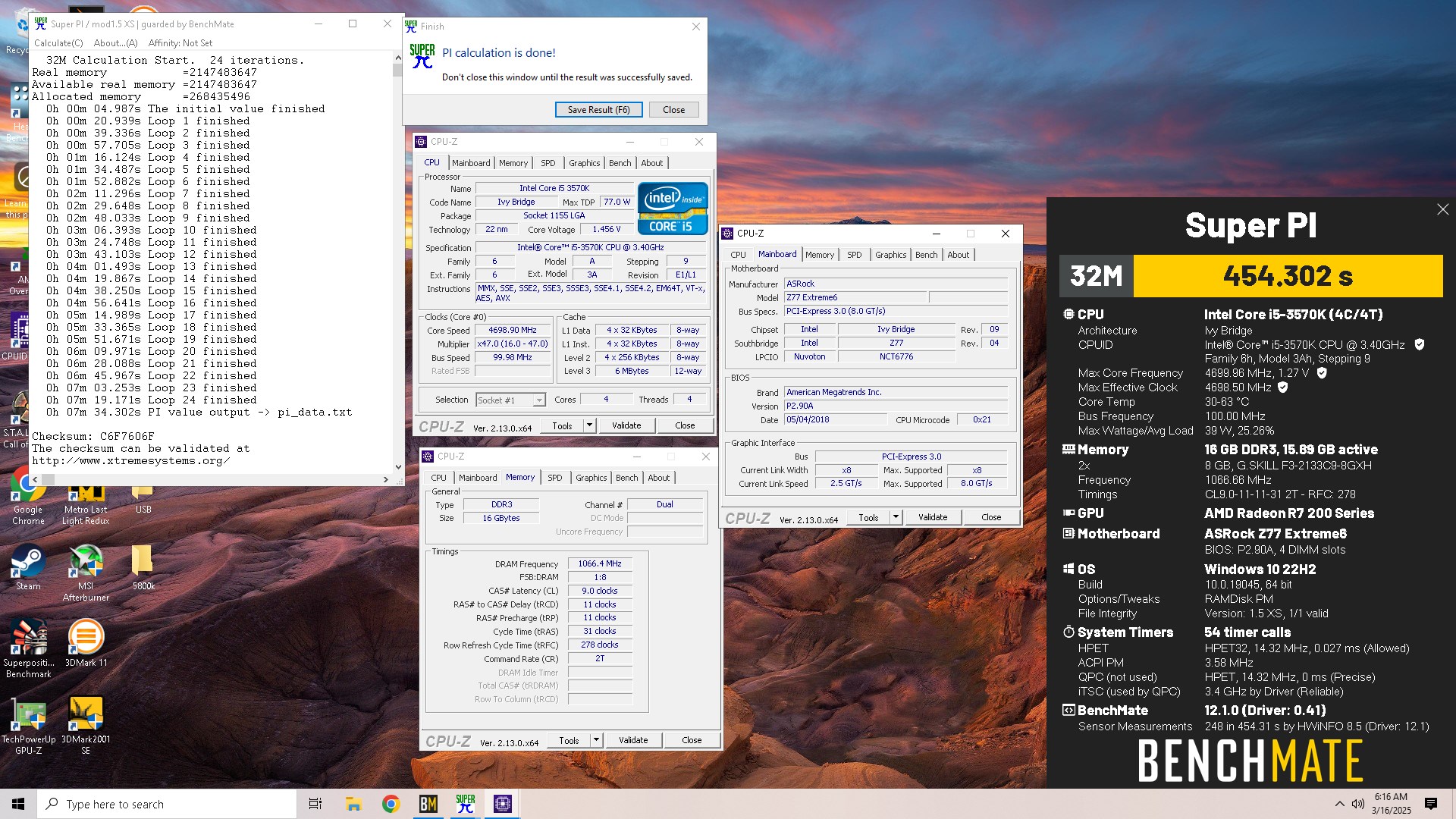This screenshot has width=1456, height=819.
Task: Open the 5800k desktop folder
Action: tap(143, 569)
